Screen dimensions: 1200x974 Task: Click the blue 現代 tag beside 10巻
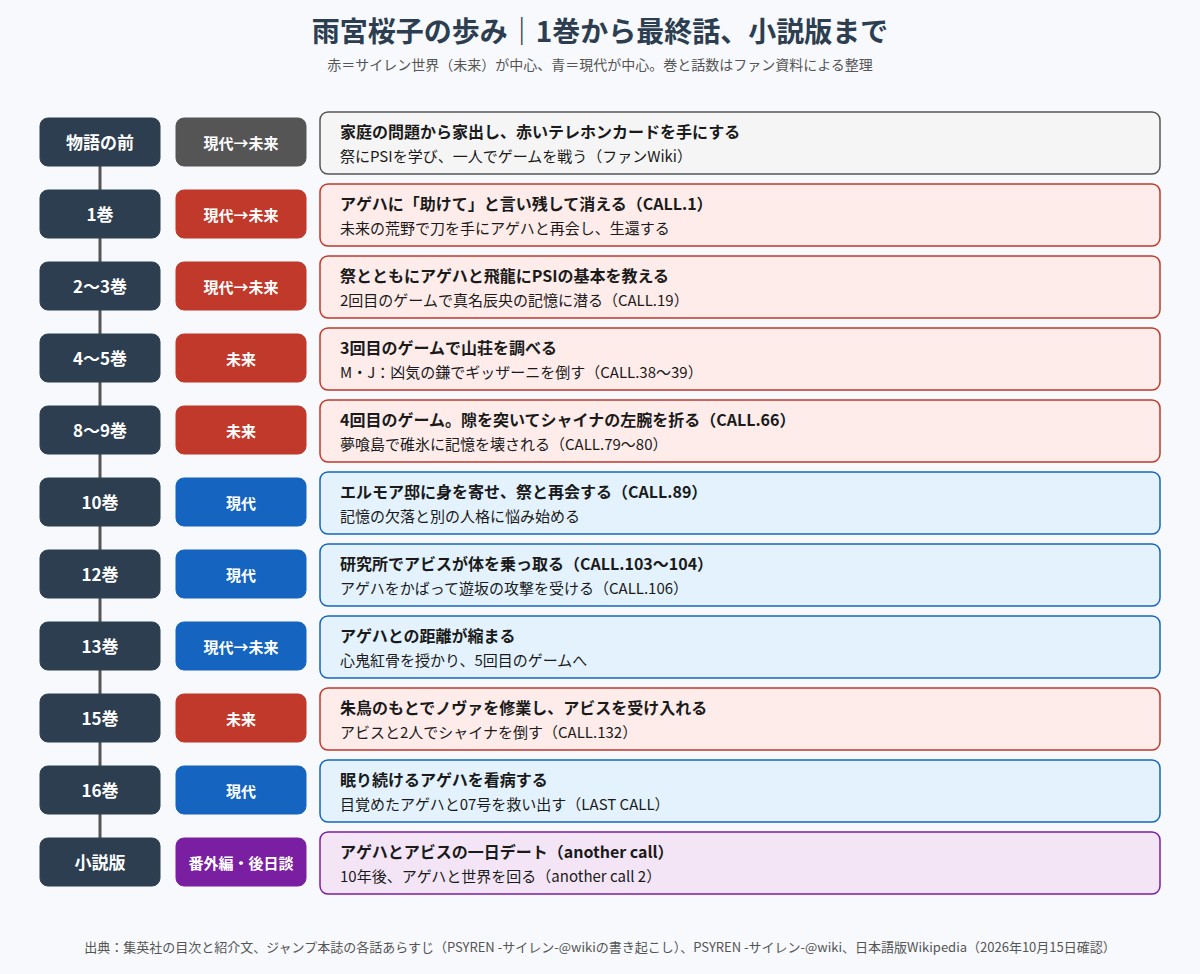(241, 502)
